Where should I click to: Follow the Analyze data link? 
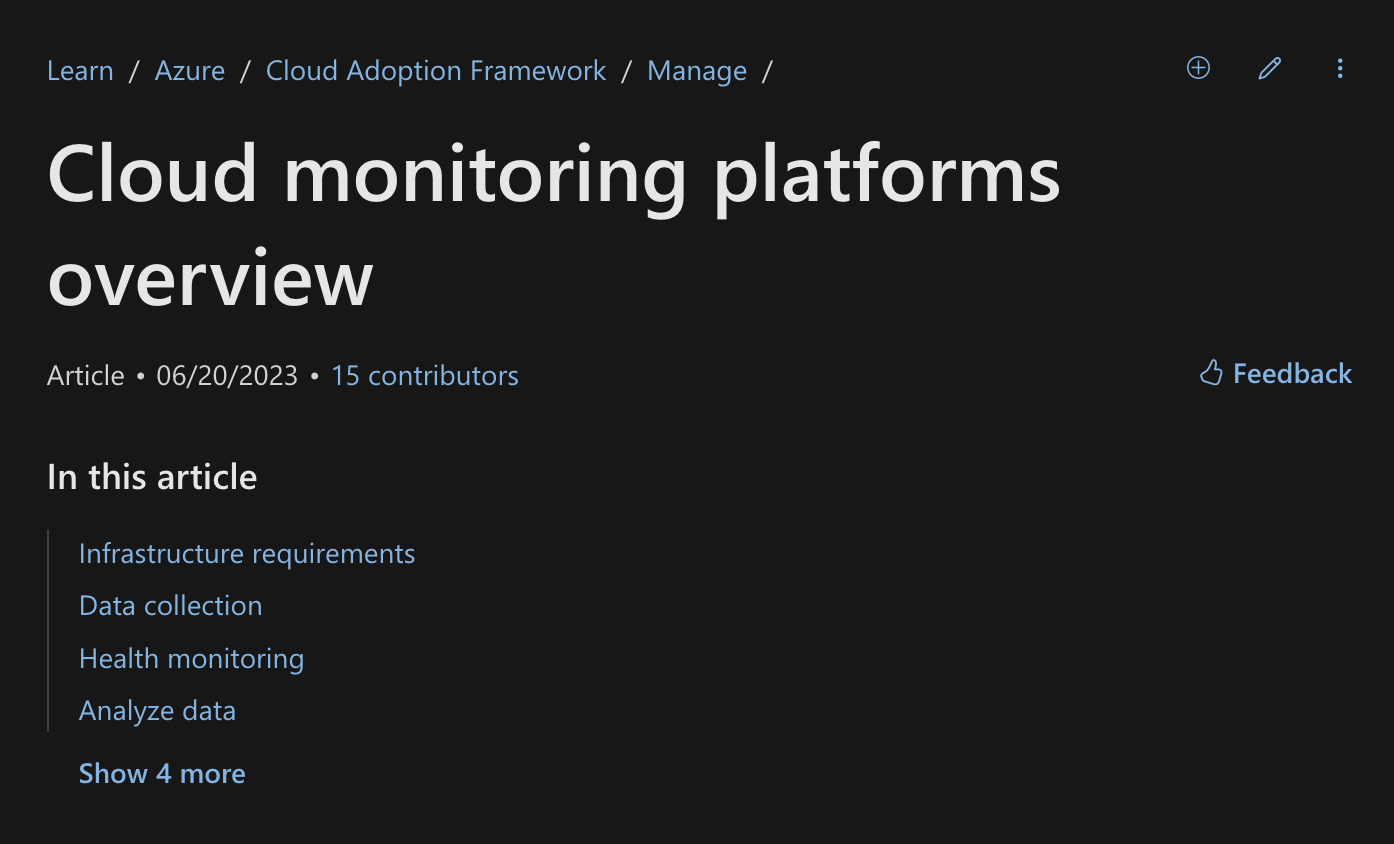click(x=157, y=710)
